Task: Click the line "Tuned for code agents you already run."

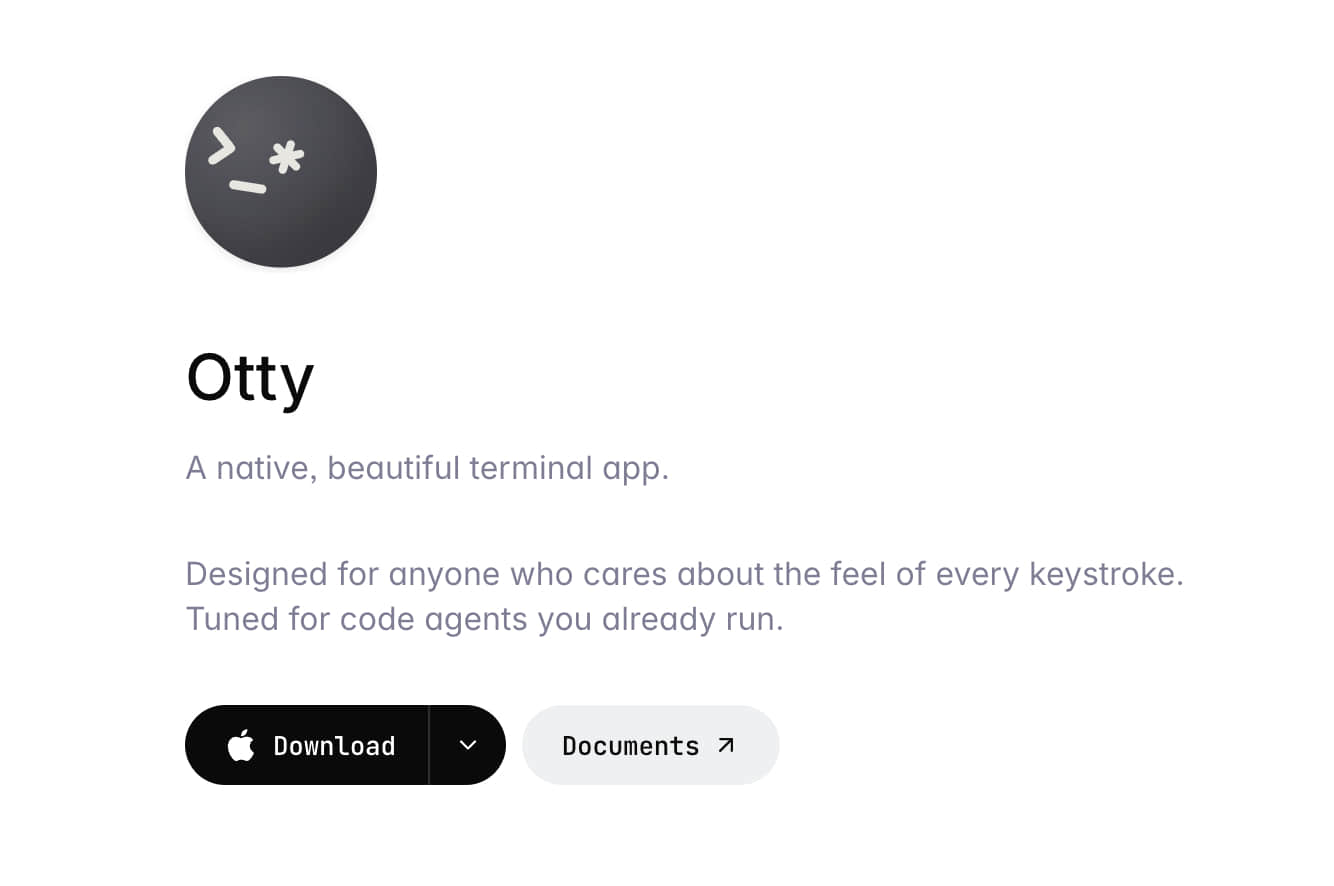Action: (x=485, y=619)
